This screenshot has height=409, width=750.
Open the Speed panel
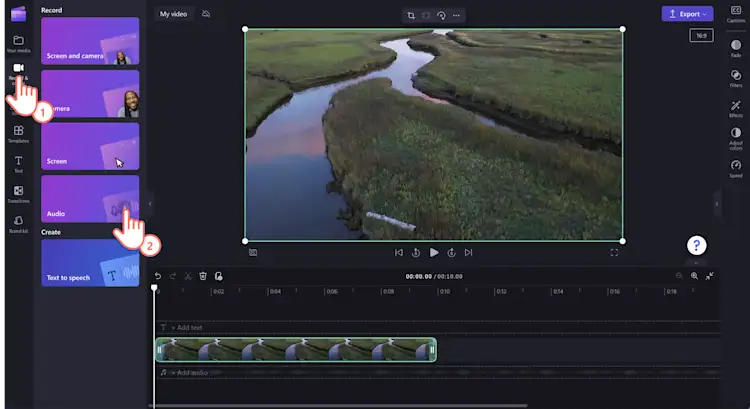[736, 168]
